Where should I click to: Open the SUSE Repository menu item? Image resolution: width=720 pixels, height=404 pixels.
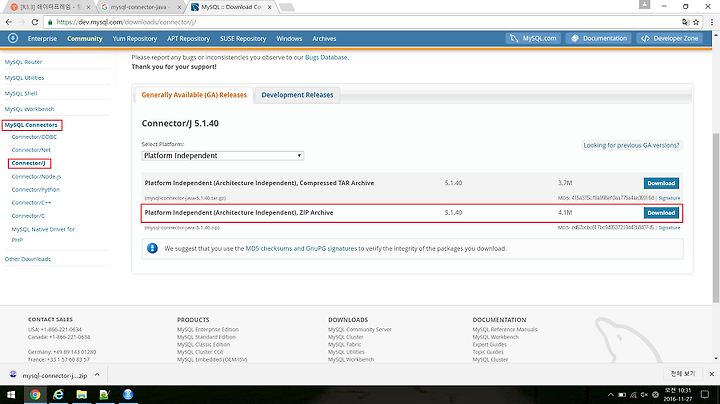click(243, 39)
